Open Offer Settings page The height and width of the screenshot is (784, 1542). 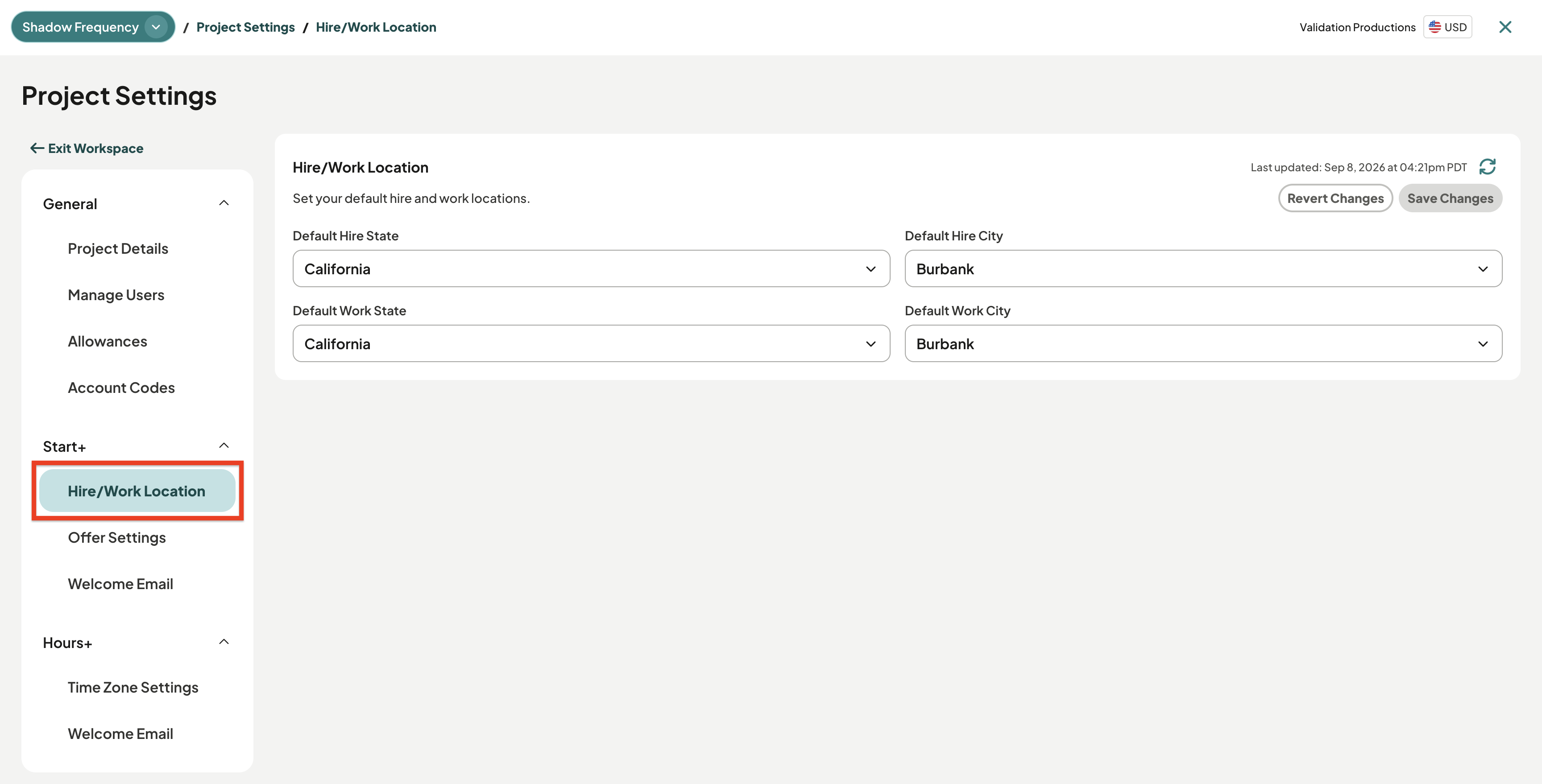tap(117, 537)
